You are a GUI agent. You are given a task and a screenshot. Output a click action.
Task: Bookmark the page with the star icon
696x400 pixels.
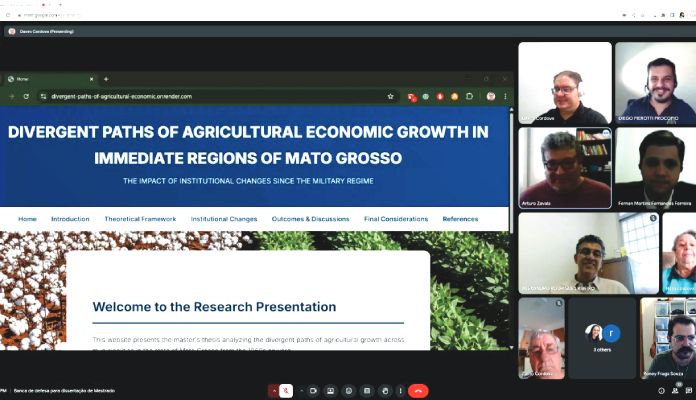coord(391,96)
